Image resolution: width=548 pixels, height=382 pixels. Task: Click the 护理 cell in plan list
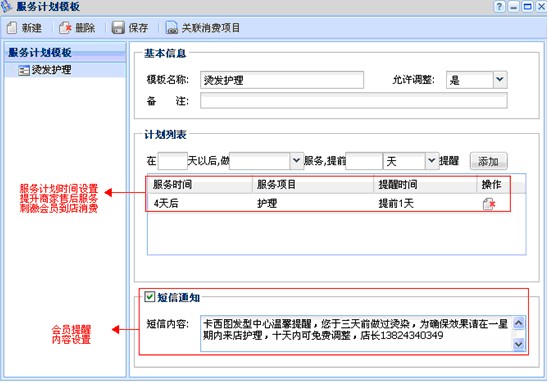click(267, 203)
